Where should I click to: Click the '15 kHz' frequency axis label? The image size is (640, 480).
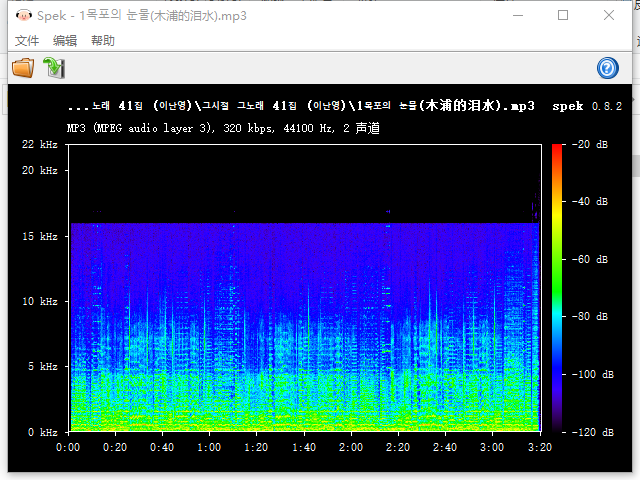coord(40,236)
